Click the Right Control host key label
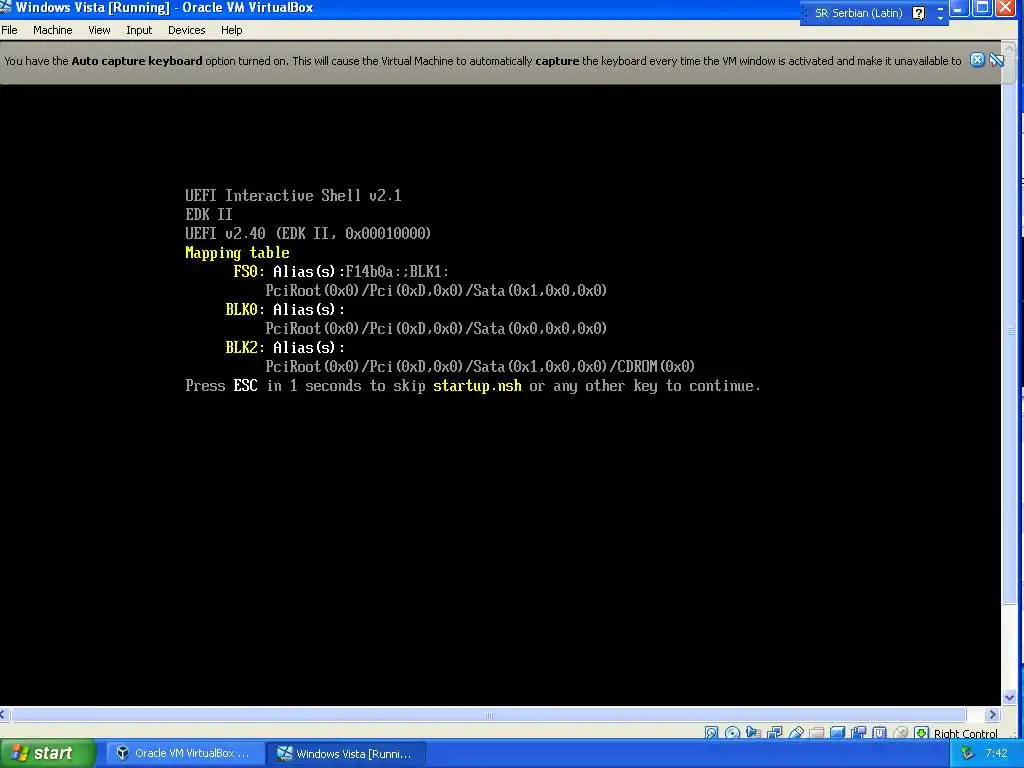Image resolution: width=1024 pixels, height=768 pixels. [x=966, y=733]
